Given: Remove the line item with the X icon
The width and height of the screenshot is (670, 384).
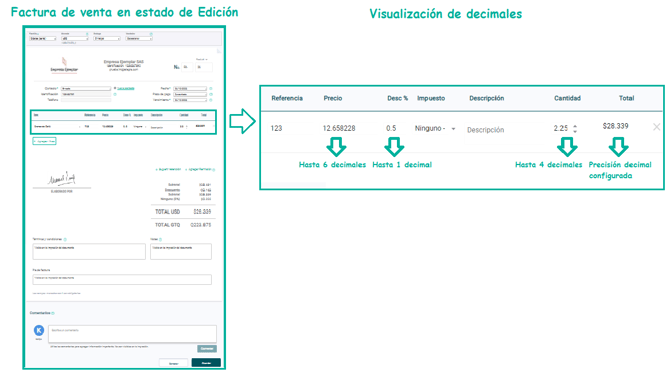Looking at the screenshot, I should (656, 127).
